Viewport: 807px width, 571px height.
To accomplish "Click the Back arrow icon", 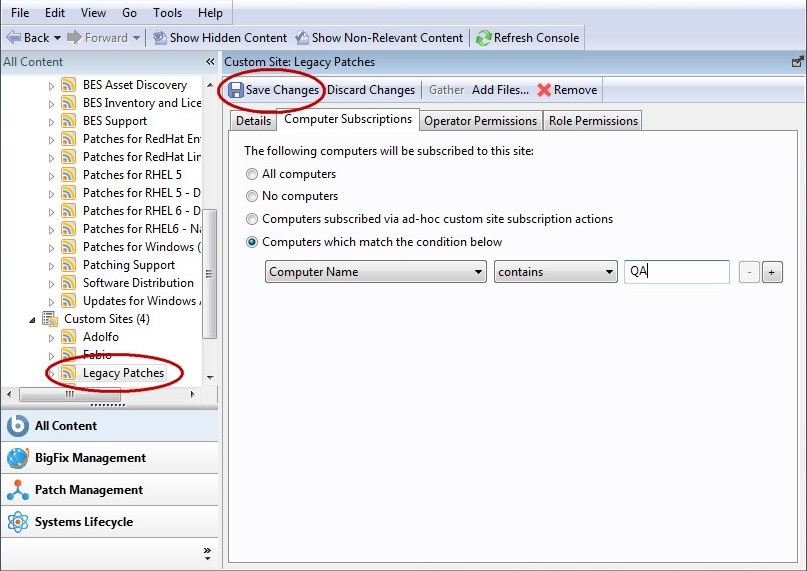I will click(x=13, y=38).
